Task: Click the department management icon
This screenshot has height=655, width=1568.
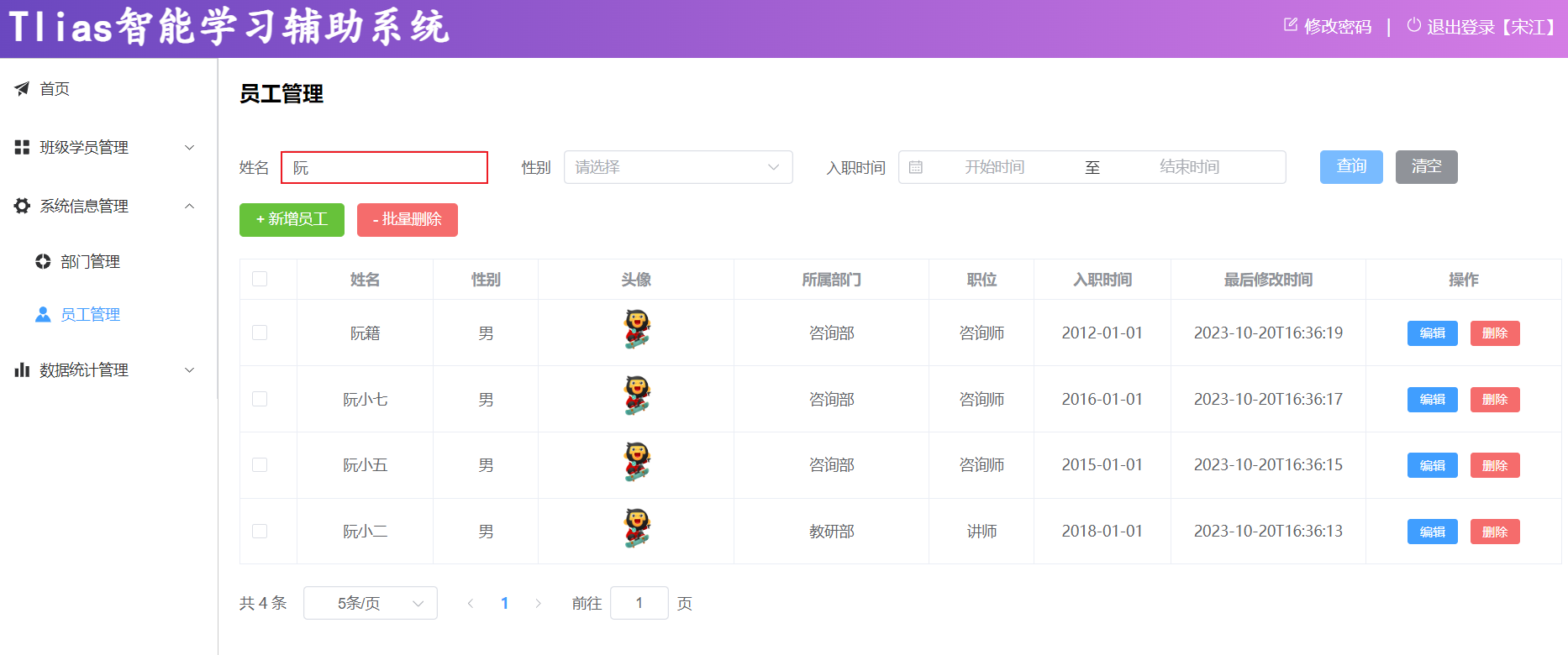Action: click(x=43, y=261)
